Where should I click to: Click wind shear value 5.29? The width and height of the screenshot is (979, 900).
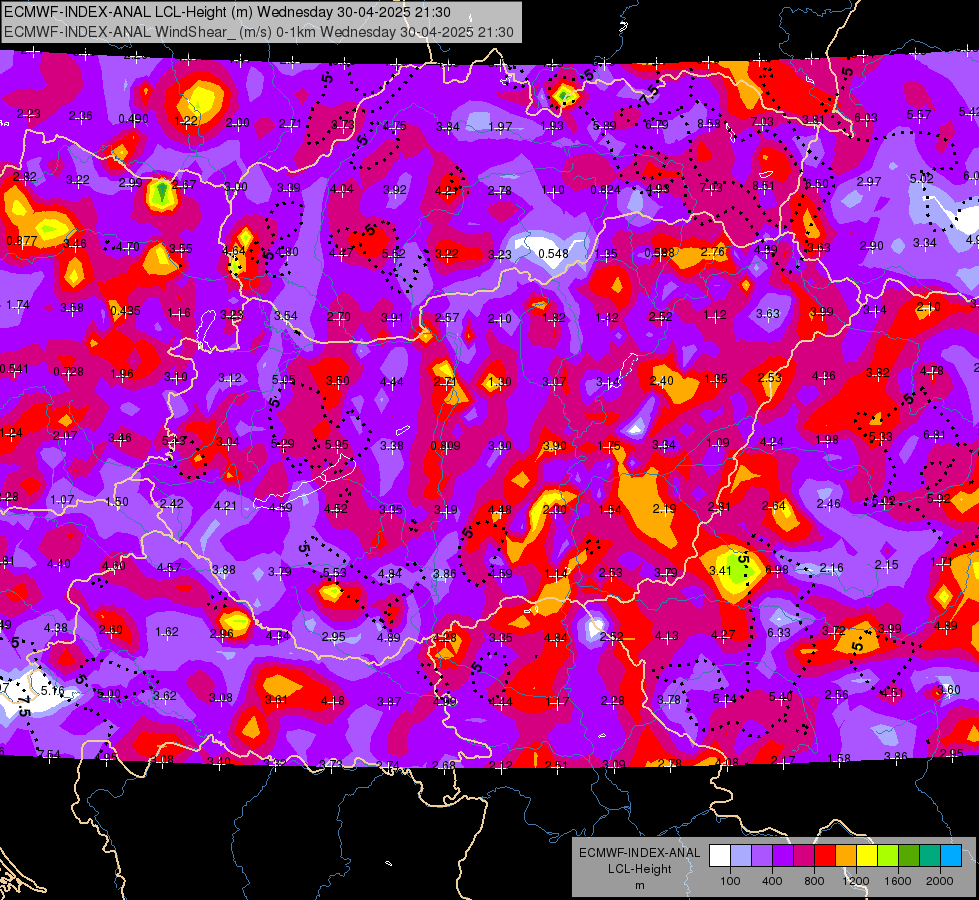[283, 443]
